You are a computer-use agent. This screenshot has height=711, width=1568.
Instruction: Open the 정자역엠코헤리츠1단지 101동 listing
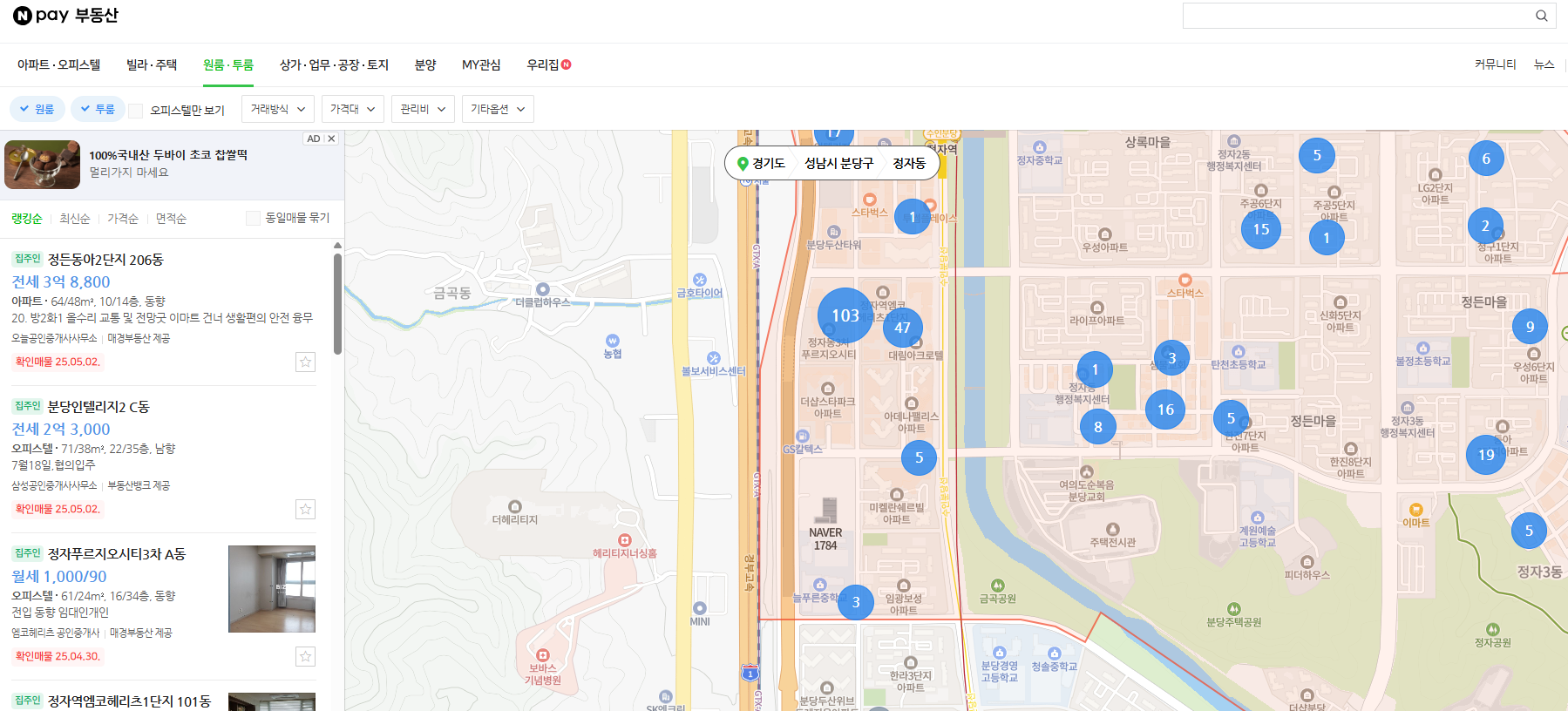coord(129,701)
